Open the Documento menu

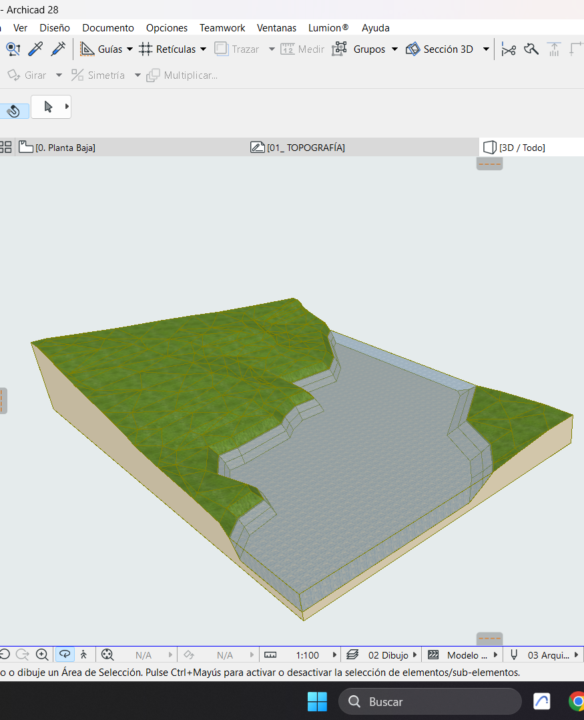(x=108, y=28)
